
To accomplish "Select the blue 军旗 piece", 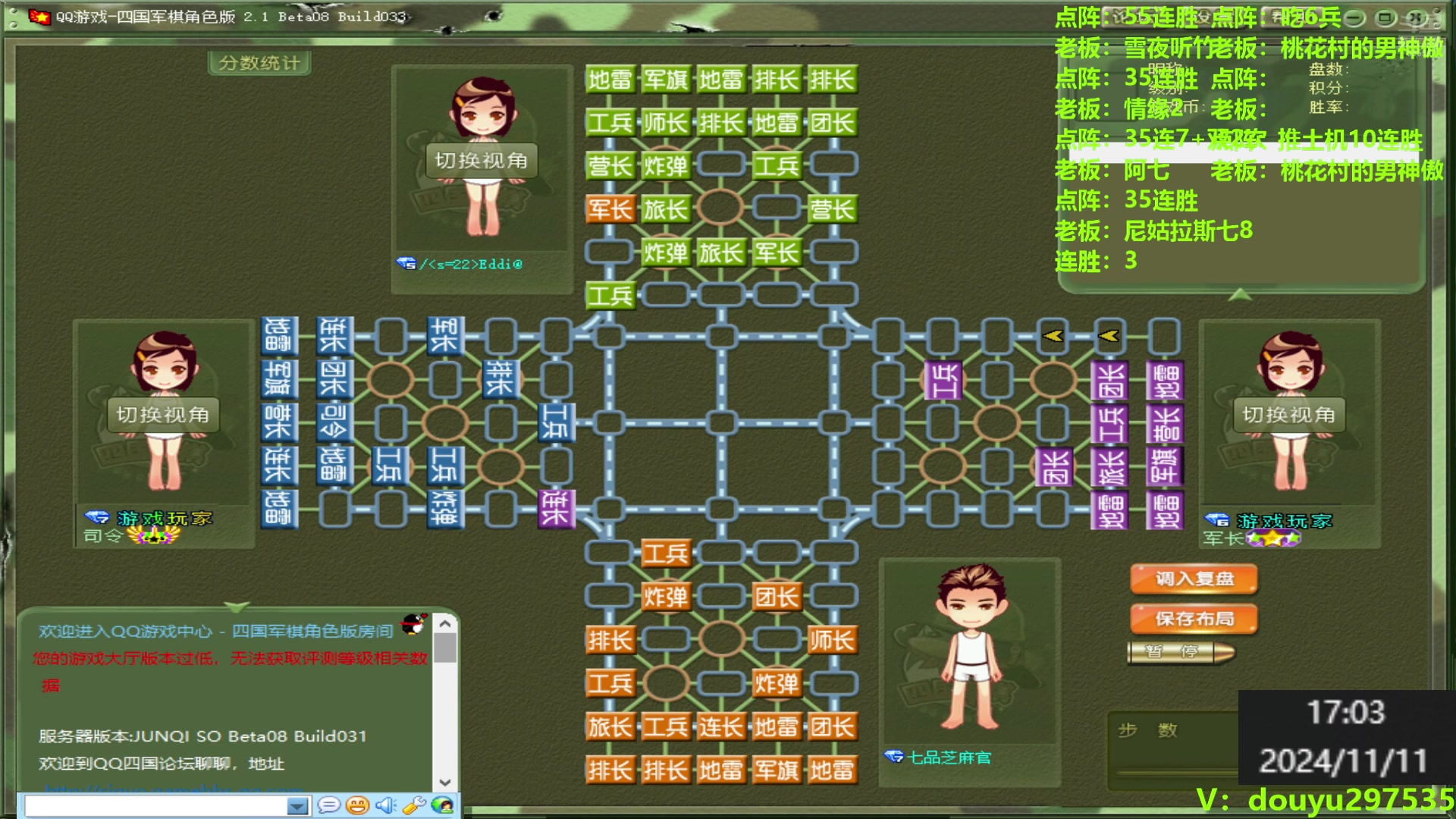I will pyautogui.click(x=278, y=379).
